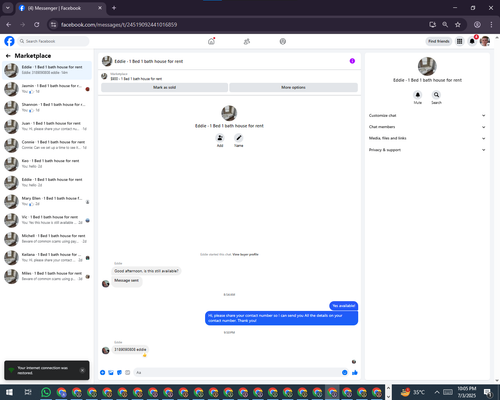Click the Facebook logo icon
Viewport: 500px width, 400px height.
tap(9, 41)
